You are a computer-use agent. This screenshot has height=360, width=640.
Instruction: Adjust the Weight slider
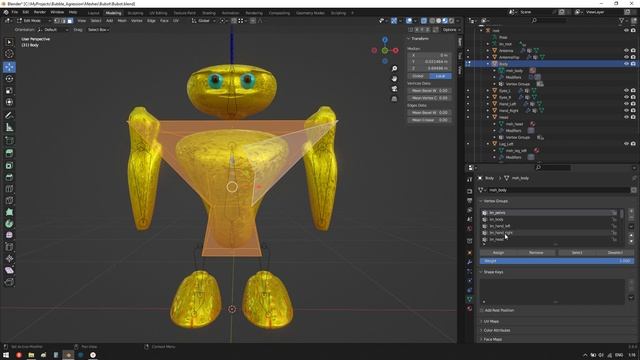tap(557, 261)
